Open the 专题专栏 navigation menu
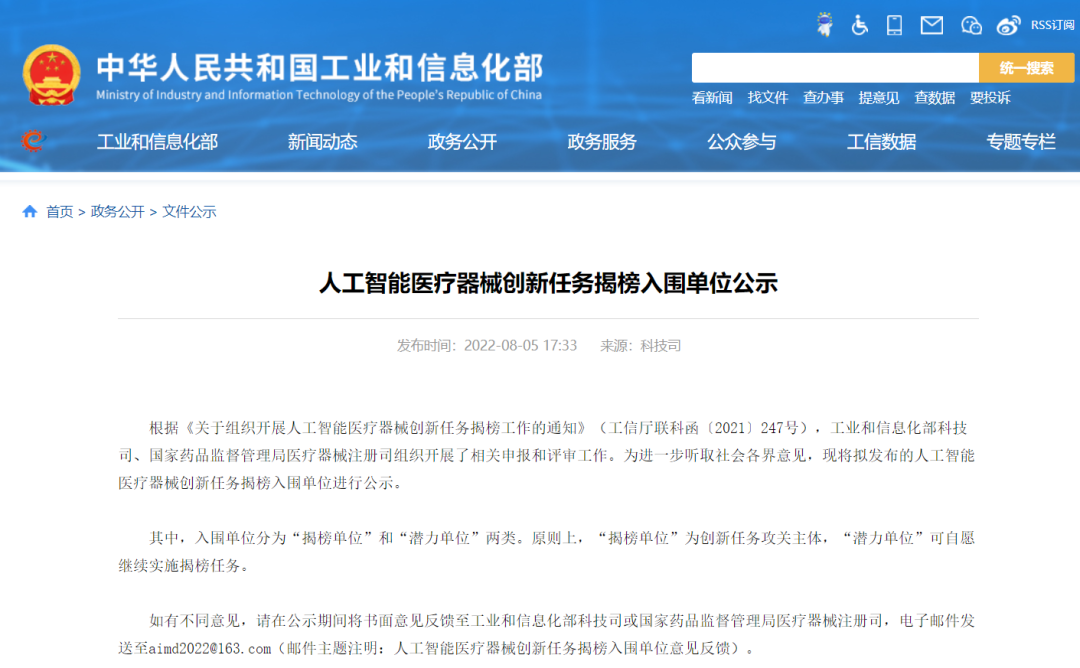 (x=1021, y=142)
